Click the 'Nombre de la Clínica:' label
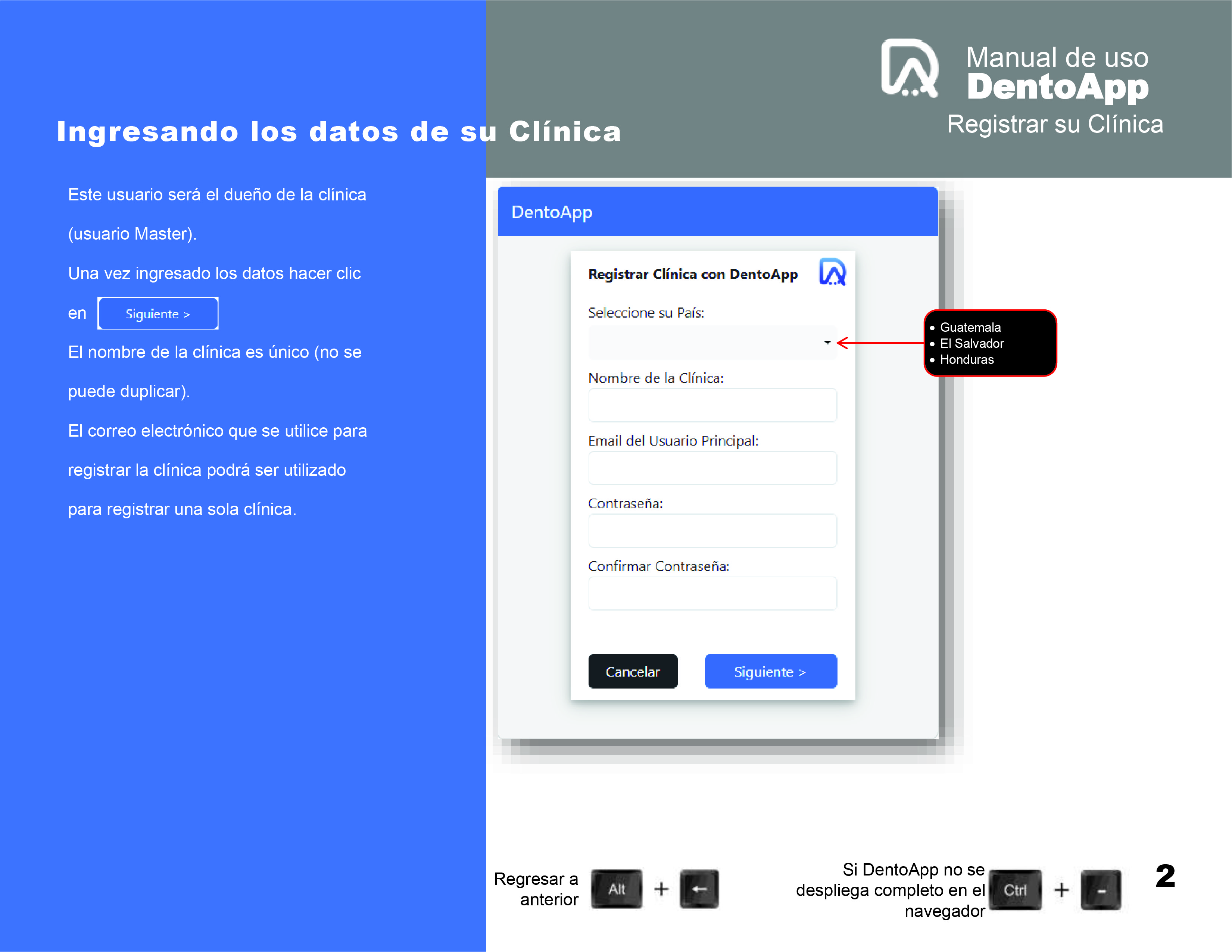This screenshot has height=952, width=1232. point(656,378)
